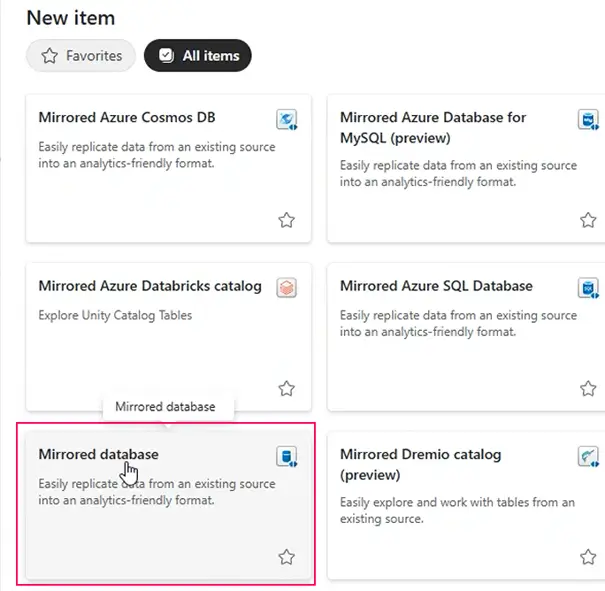Viewport: 605px width, 591px height.
Task: Open the Mirrored Azure Cosmos DB title
Action: tap(127, 117)
